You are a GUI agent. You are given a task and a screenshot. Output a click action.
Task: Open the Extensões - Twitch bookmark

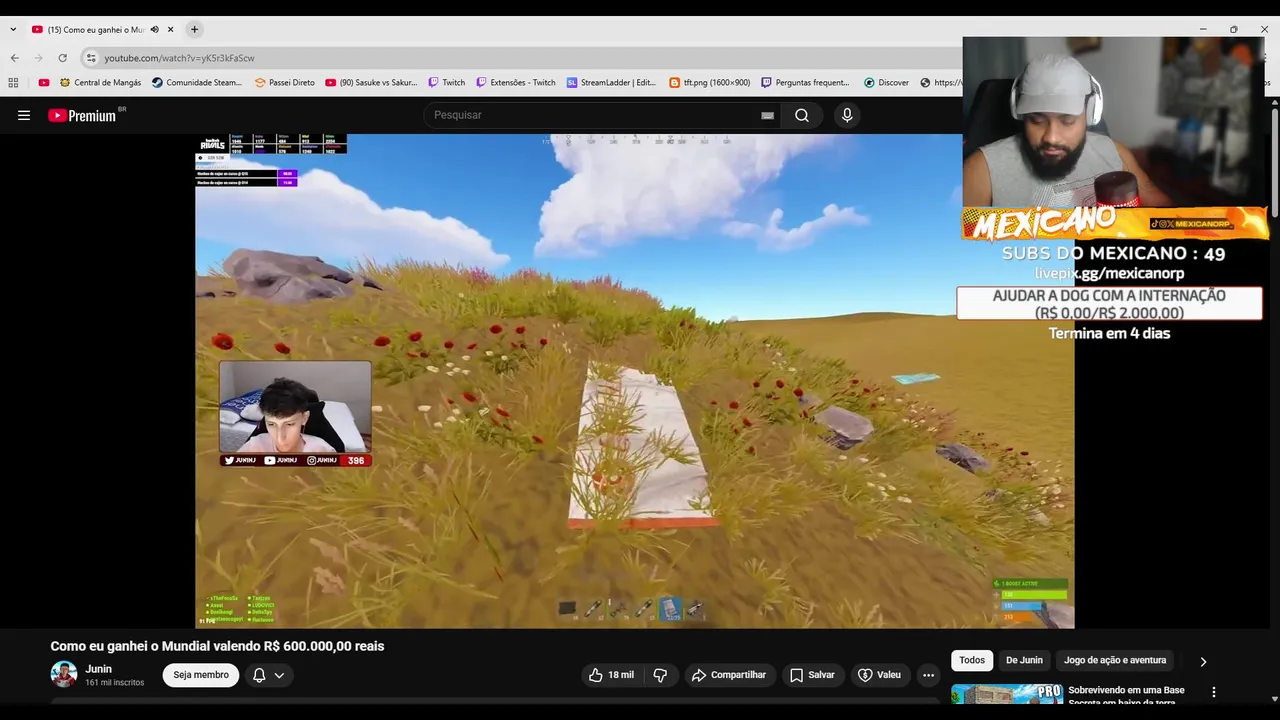[x=516, y=83]
